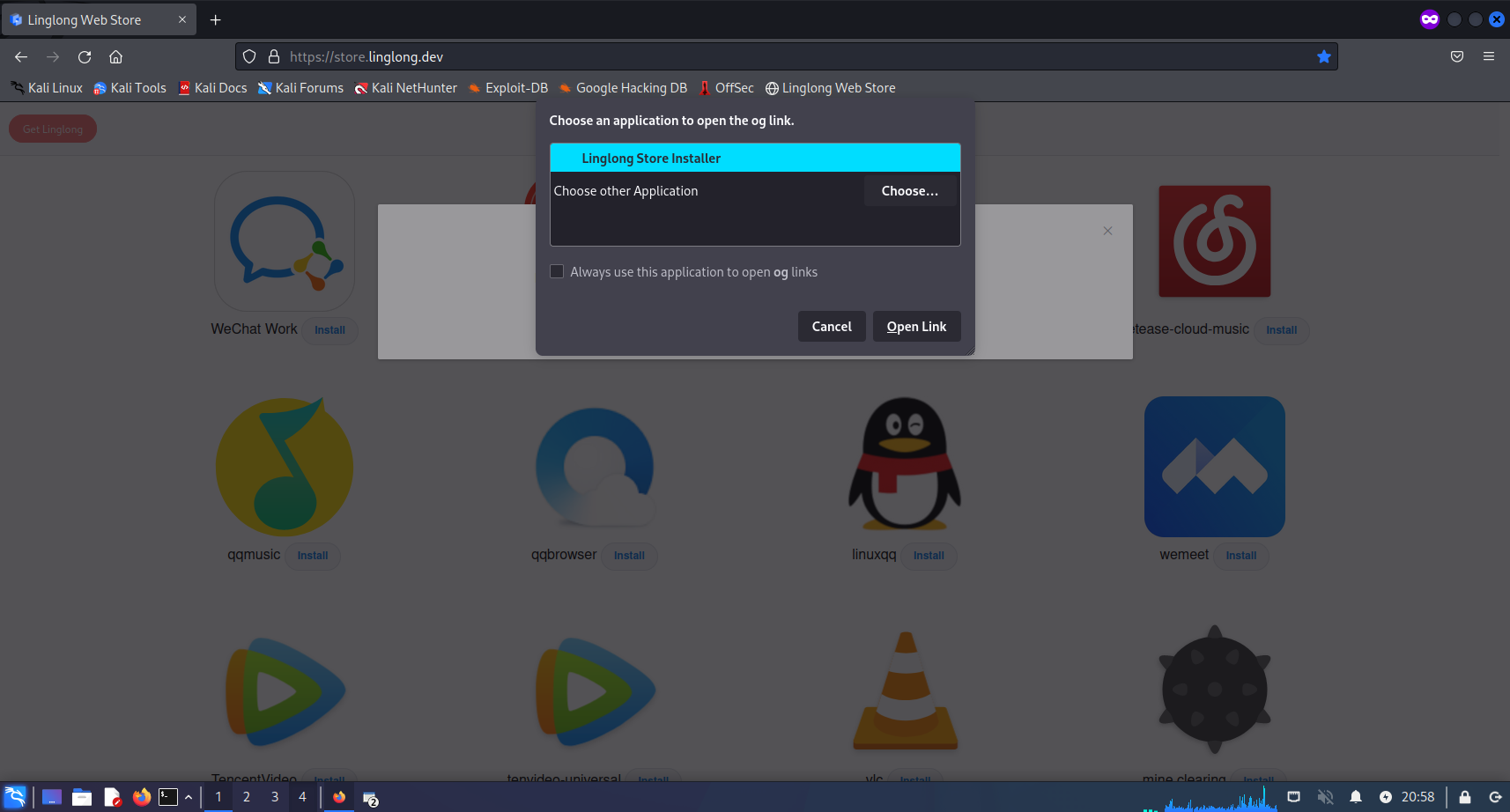Open the Kali Docs bookmark
This screenshot has height=812, width=1510.
point(212,88)
